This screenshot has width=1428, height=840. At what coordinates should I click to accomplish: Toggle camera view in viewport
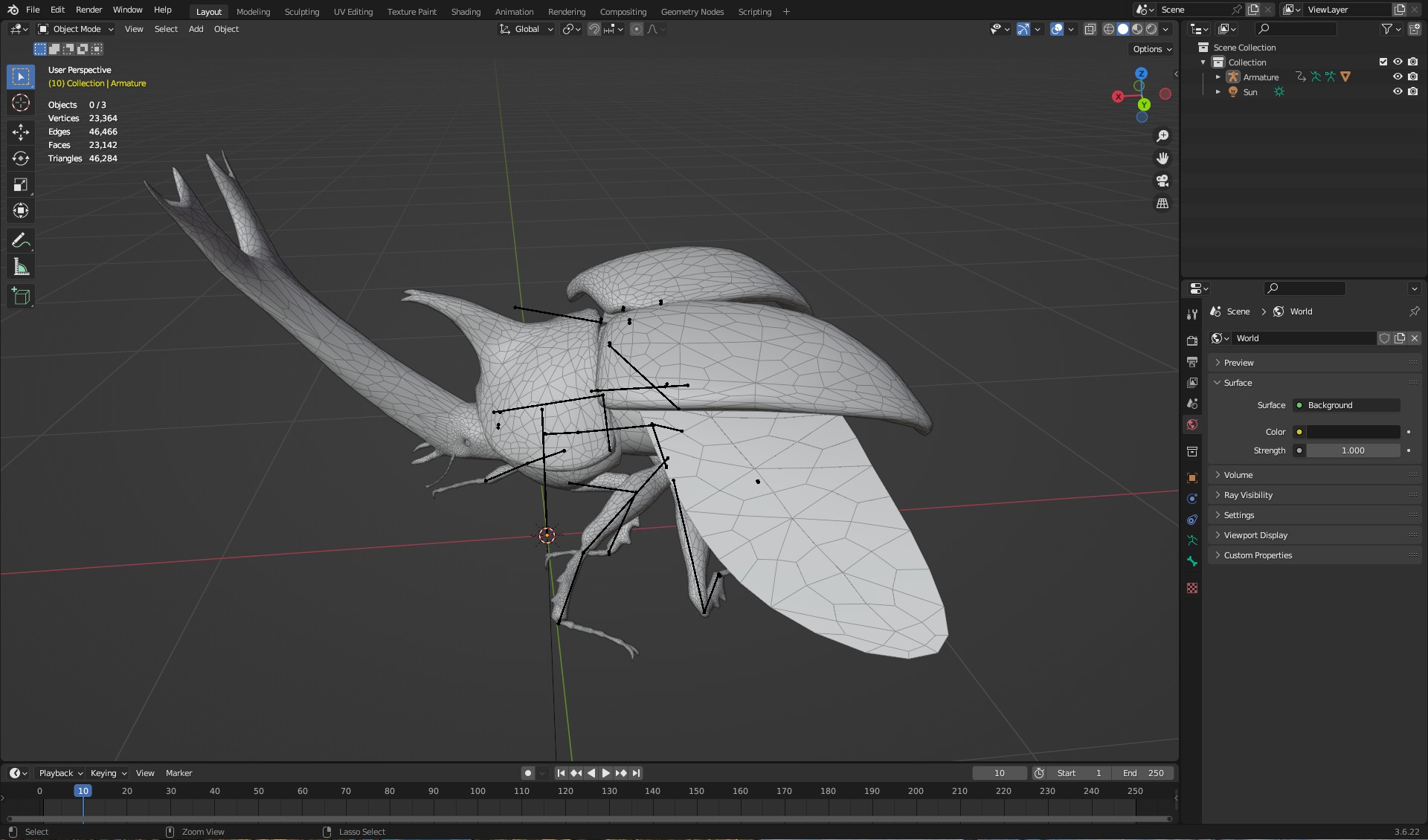(x=1162, y=181)
